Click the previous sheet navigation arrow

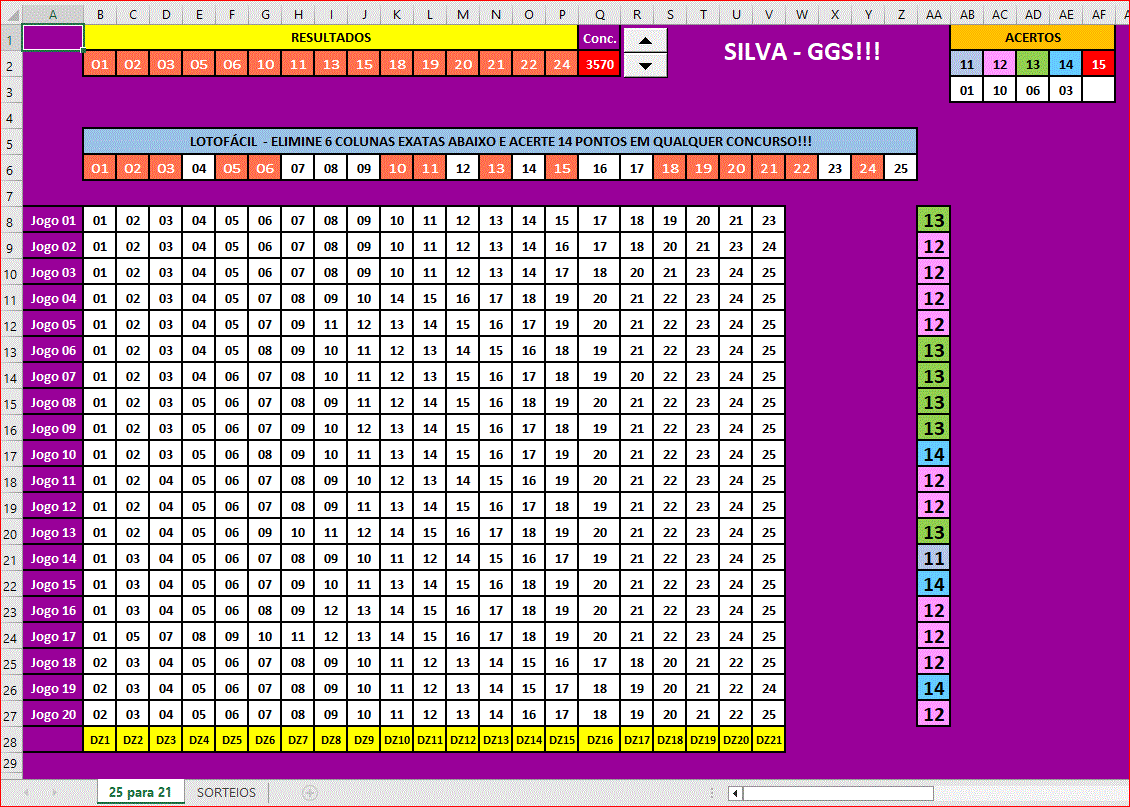click(27, 793)
